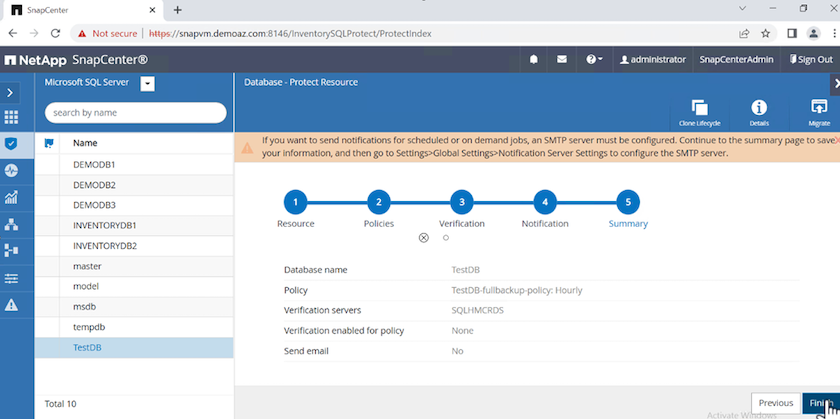Image resolution: width=840 pixels, height=419 pixels.
Task: Open the administrator user menu
Action: click(652, 59)
